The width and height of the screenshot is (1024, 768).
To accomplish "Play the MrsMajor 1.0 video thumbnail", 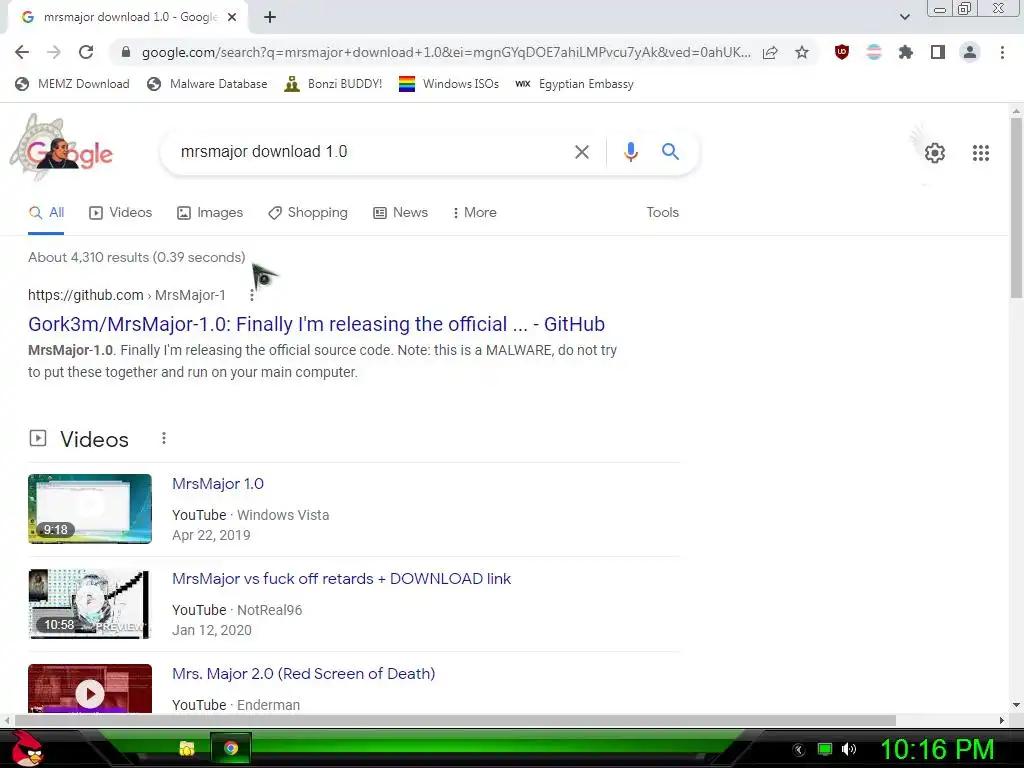I will pyautogui.click(x=90, y=509).
